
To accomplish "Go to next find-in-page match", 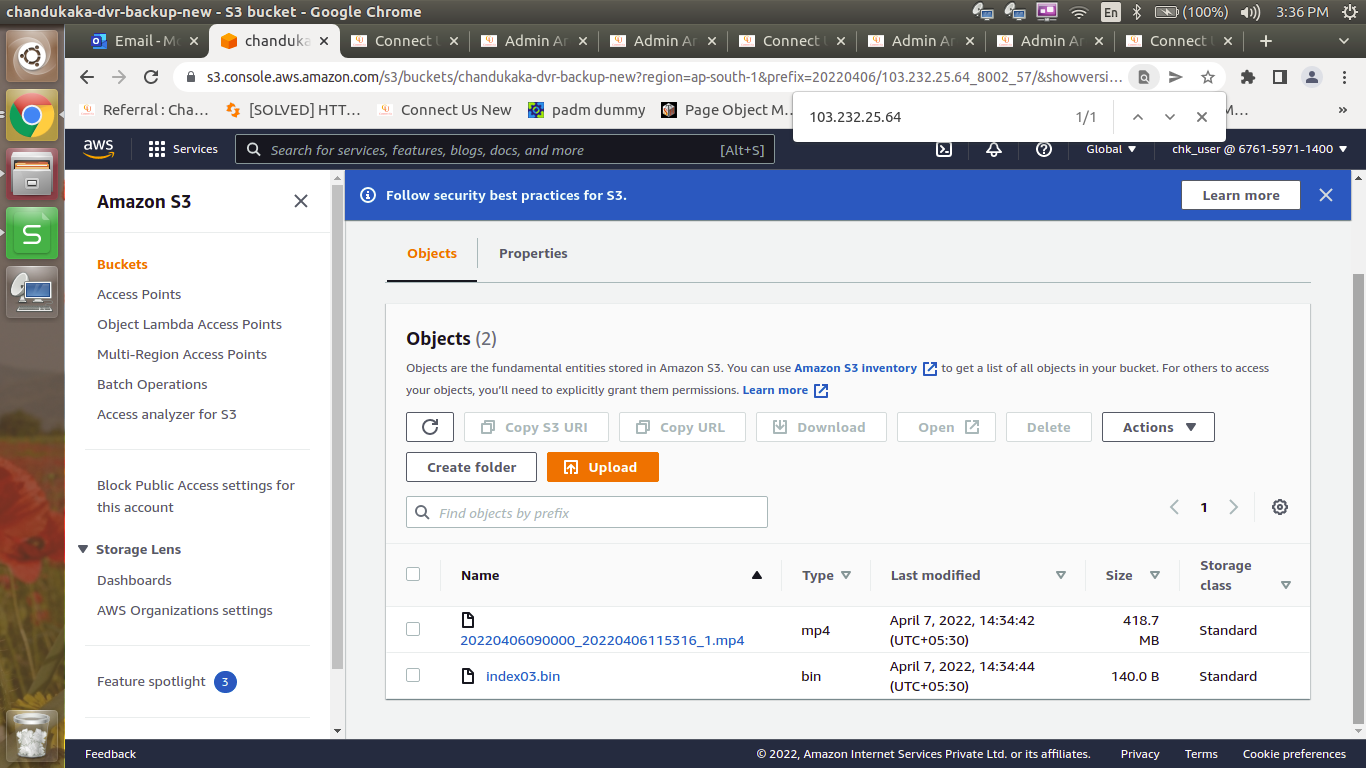I will pos(1170,117).
